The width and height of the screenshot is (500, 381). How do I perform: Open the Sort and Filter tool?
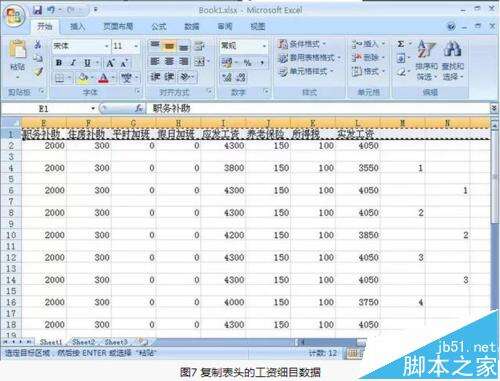coord(426,60)
